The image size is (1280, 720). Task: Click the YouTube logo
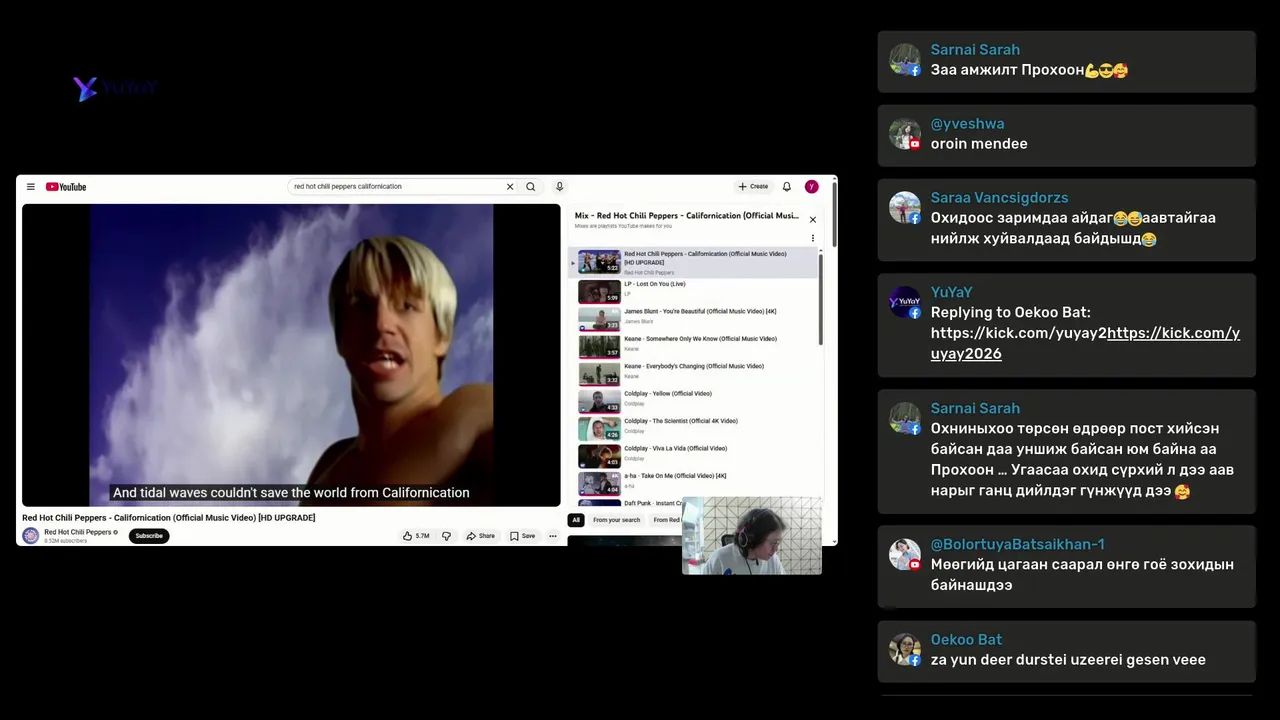pos(66,187)
